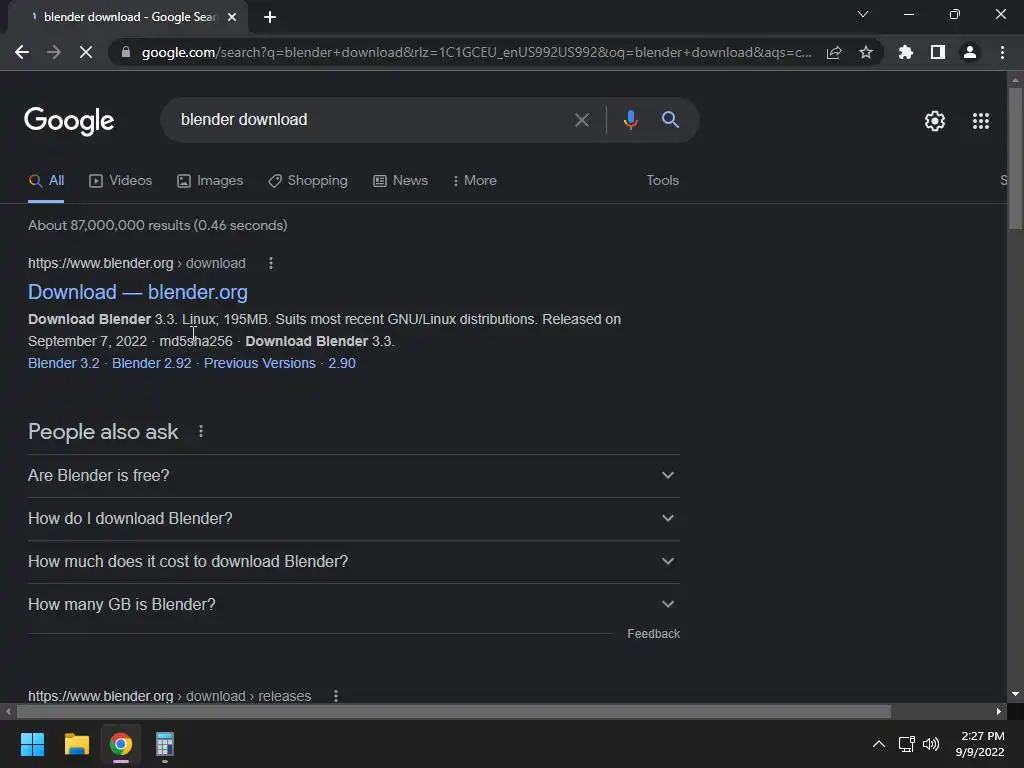Image resolution: width=1024 pixels, height=768 pixels.
Task: Open the volume tray icon
Action: pyautogui.click(x=931, y=744)
